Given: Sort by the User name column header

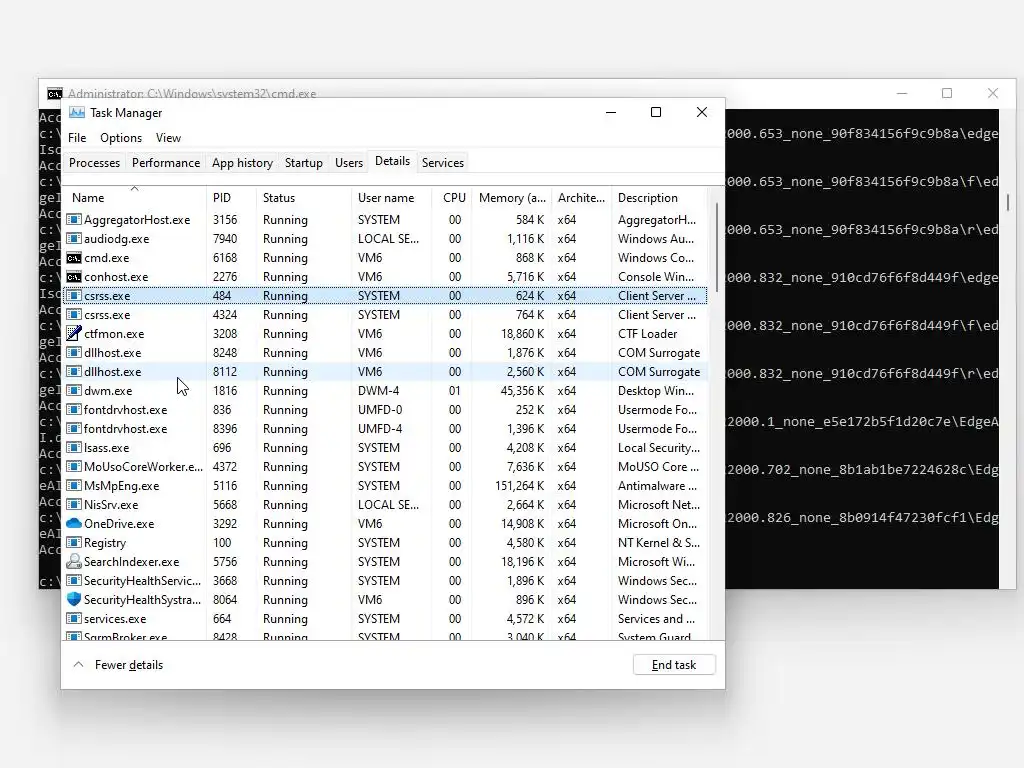Looking at the screenshot, I should coord(392,197).
